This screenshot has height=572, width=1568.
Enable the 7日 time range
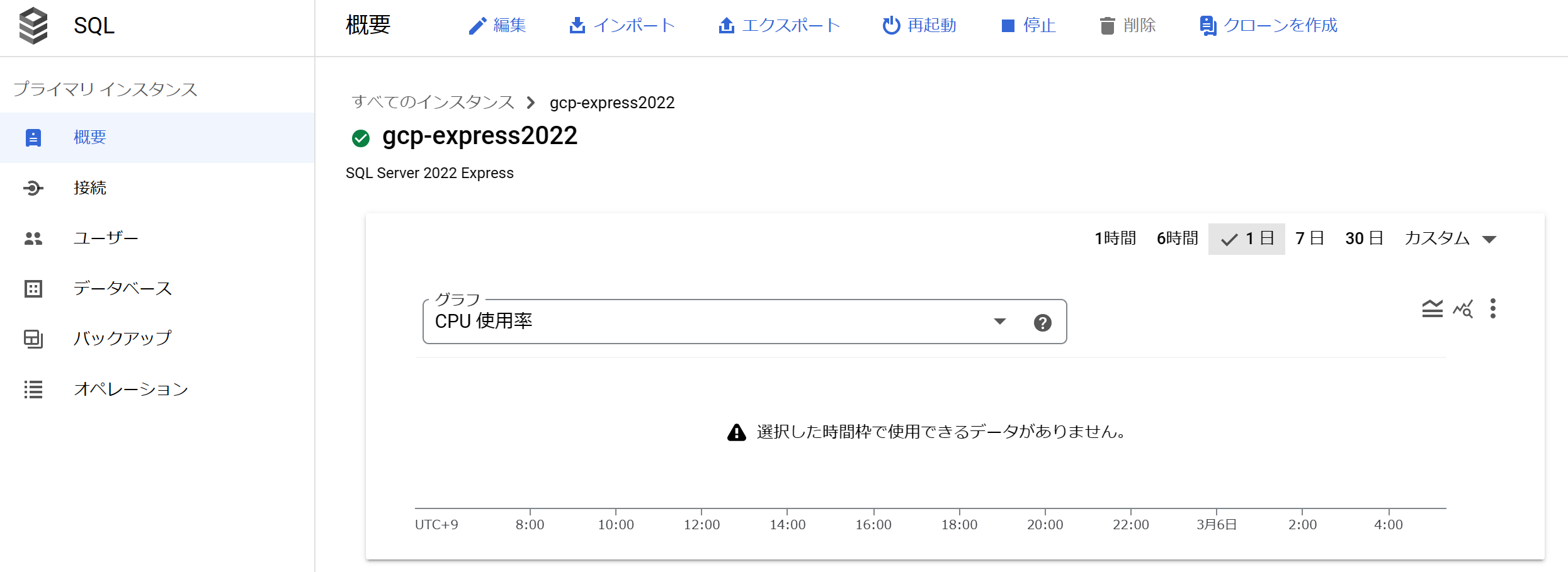tap(1309, 238)
